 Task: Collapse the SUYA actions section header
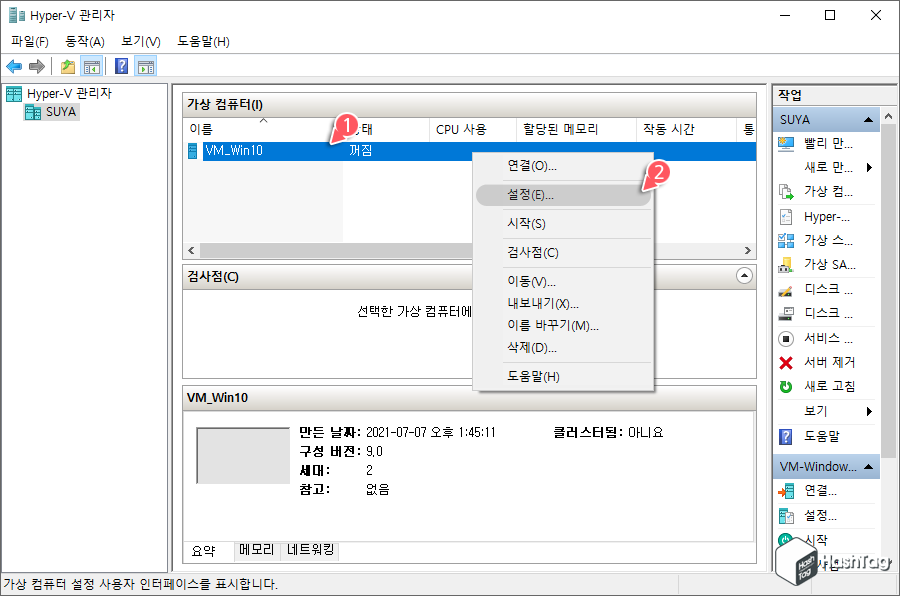point(866,119)
